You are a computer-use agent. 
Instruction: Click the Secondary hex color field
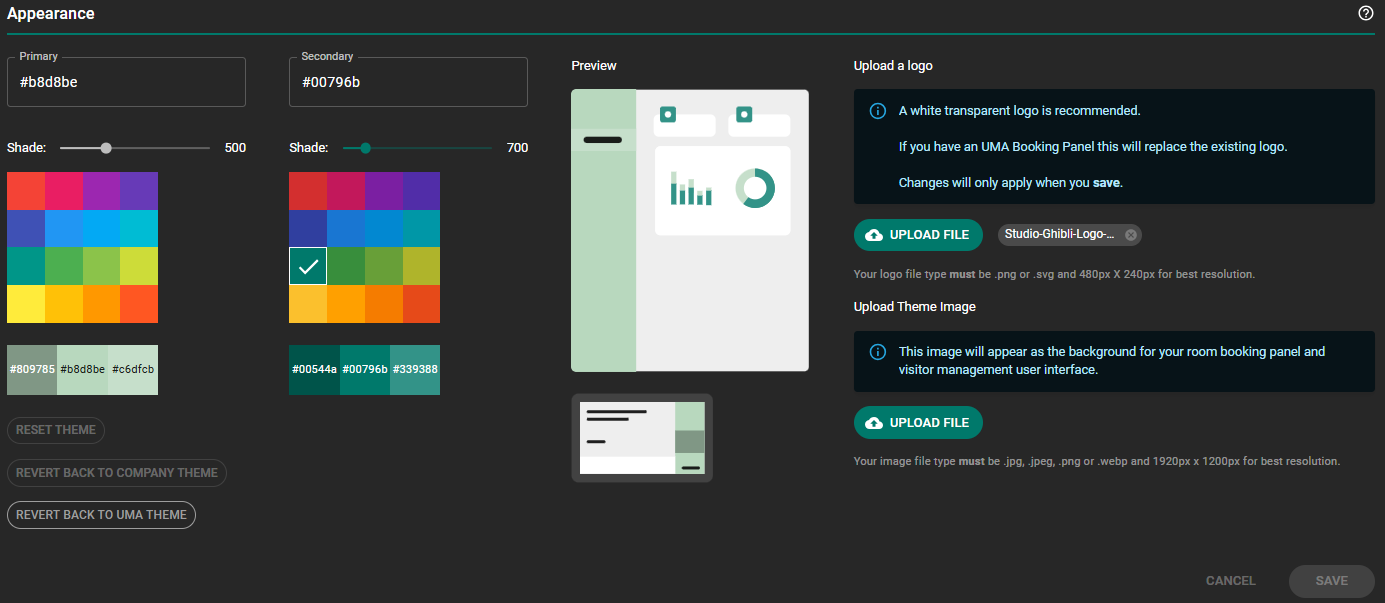click(409, 82)
